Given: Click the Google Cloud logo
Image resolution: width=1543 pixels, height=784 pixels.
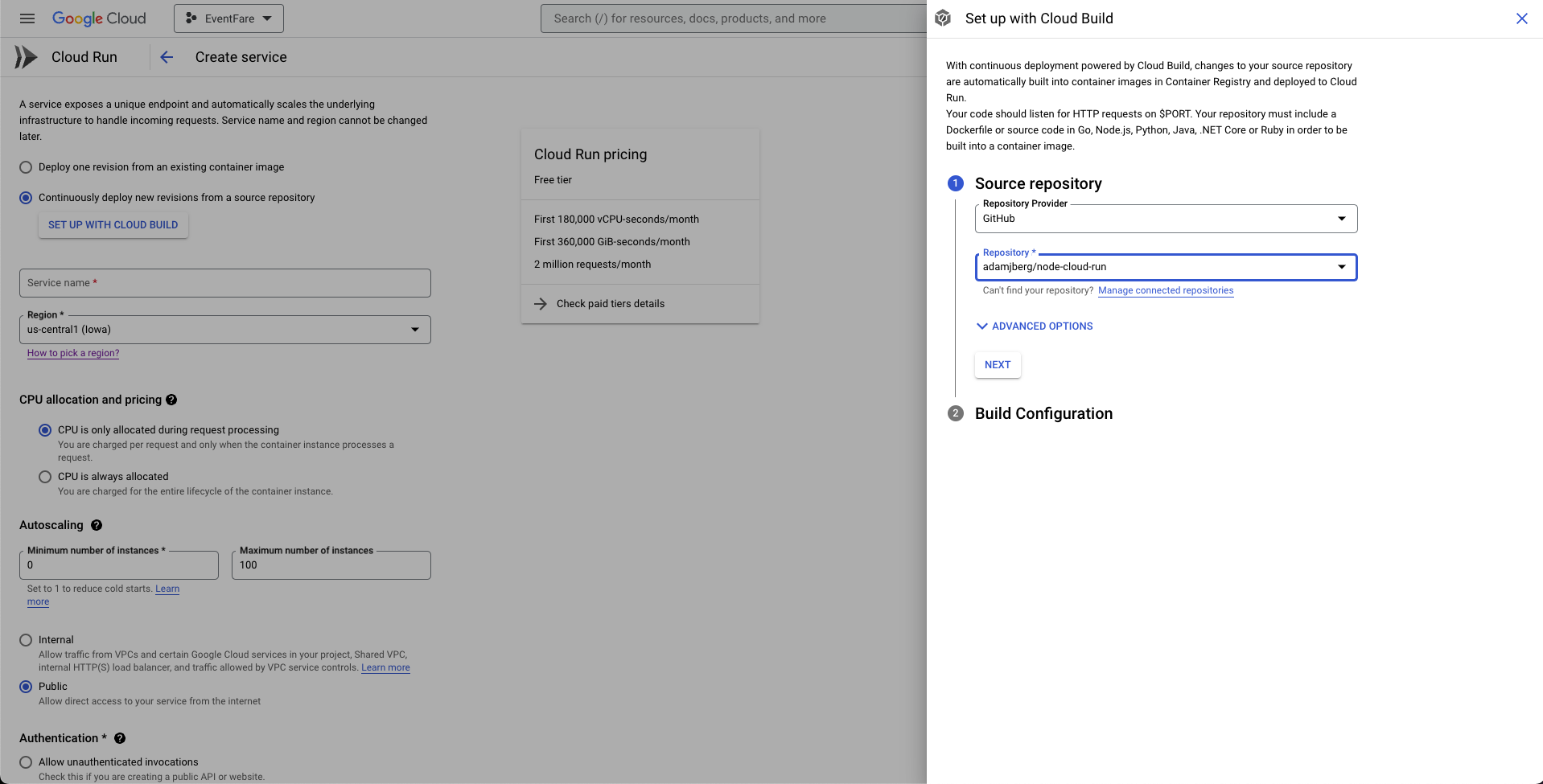Looking at the screenshot, I should (99, 18).
